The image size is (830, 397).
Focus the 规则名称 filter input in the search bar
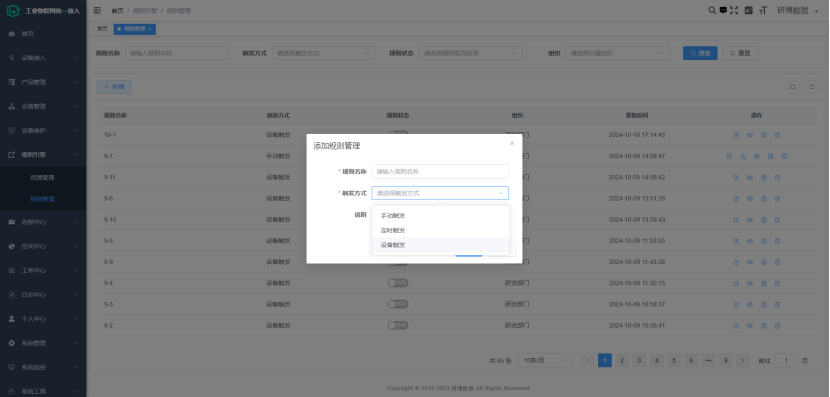click(x=177, y=53)
